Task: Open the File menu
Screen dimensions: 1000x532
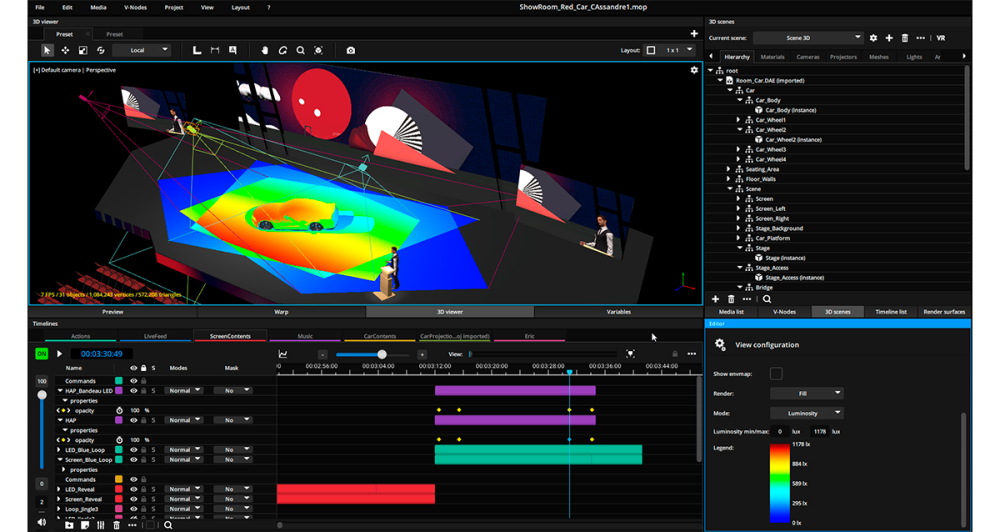Action: pyautogui.click(x=40, y=8)
